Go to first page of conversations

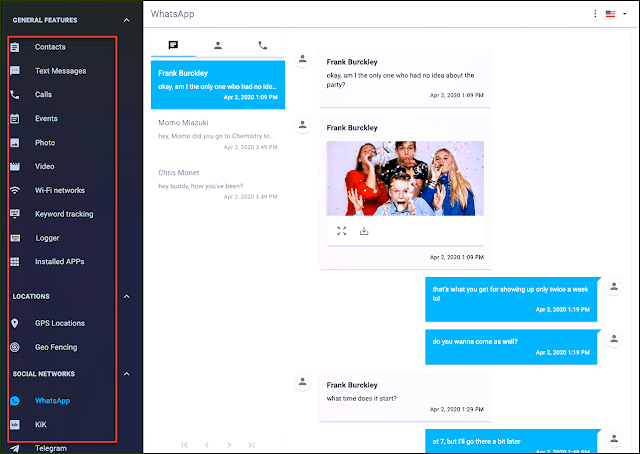[x=184, y=445]
